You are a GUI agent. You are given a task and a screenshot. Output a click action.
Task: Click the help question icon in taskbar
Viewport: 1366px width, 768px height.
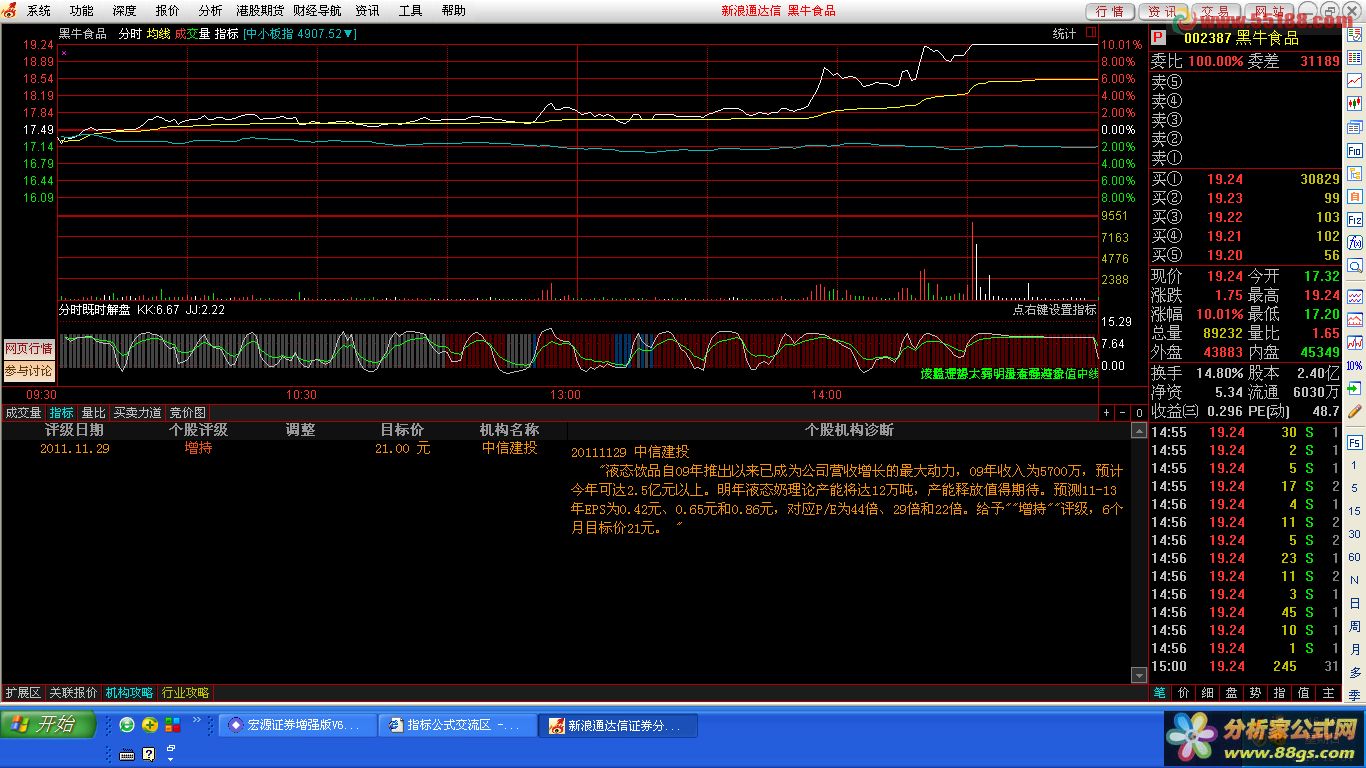click(149, 754)
